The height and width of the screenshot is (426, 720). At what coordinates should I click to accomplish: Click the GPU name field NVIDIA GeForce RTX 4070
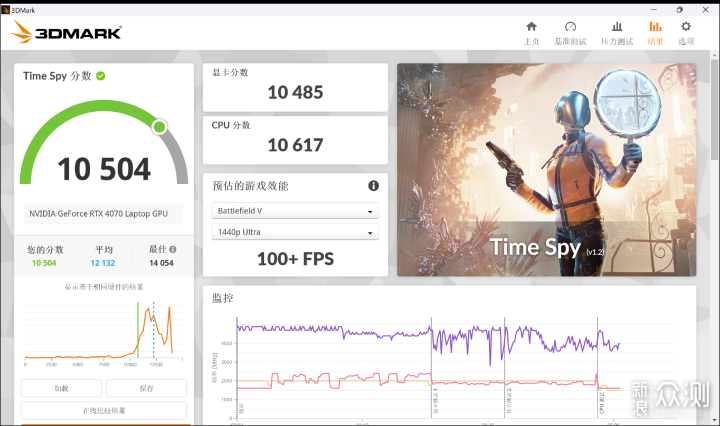coord(103,213)
